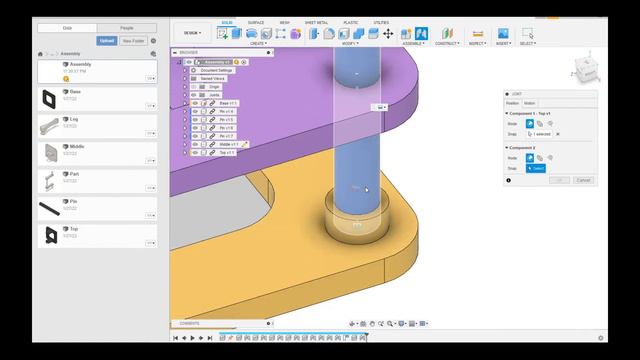This screenshot has width=640, height=360.
Task: Click the Upload button
Action: tap(107, 41)
